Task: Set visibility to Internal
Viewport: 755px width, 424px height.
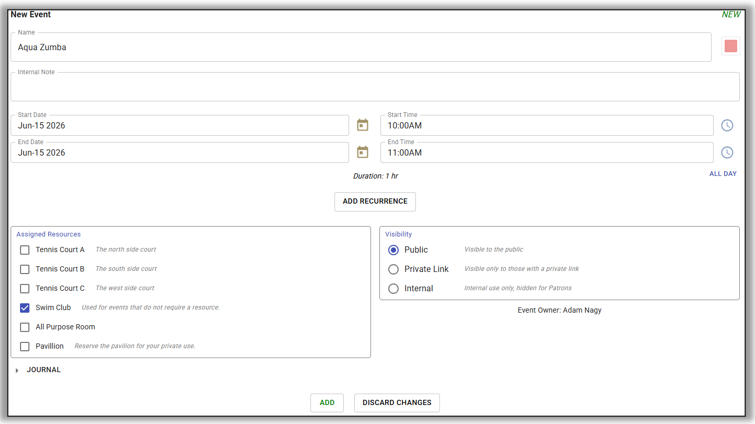Action: [393, 289]
